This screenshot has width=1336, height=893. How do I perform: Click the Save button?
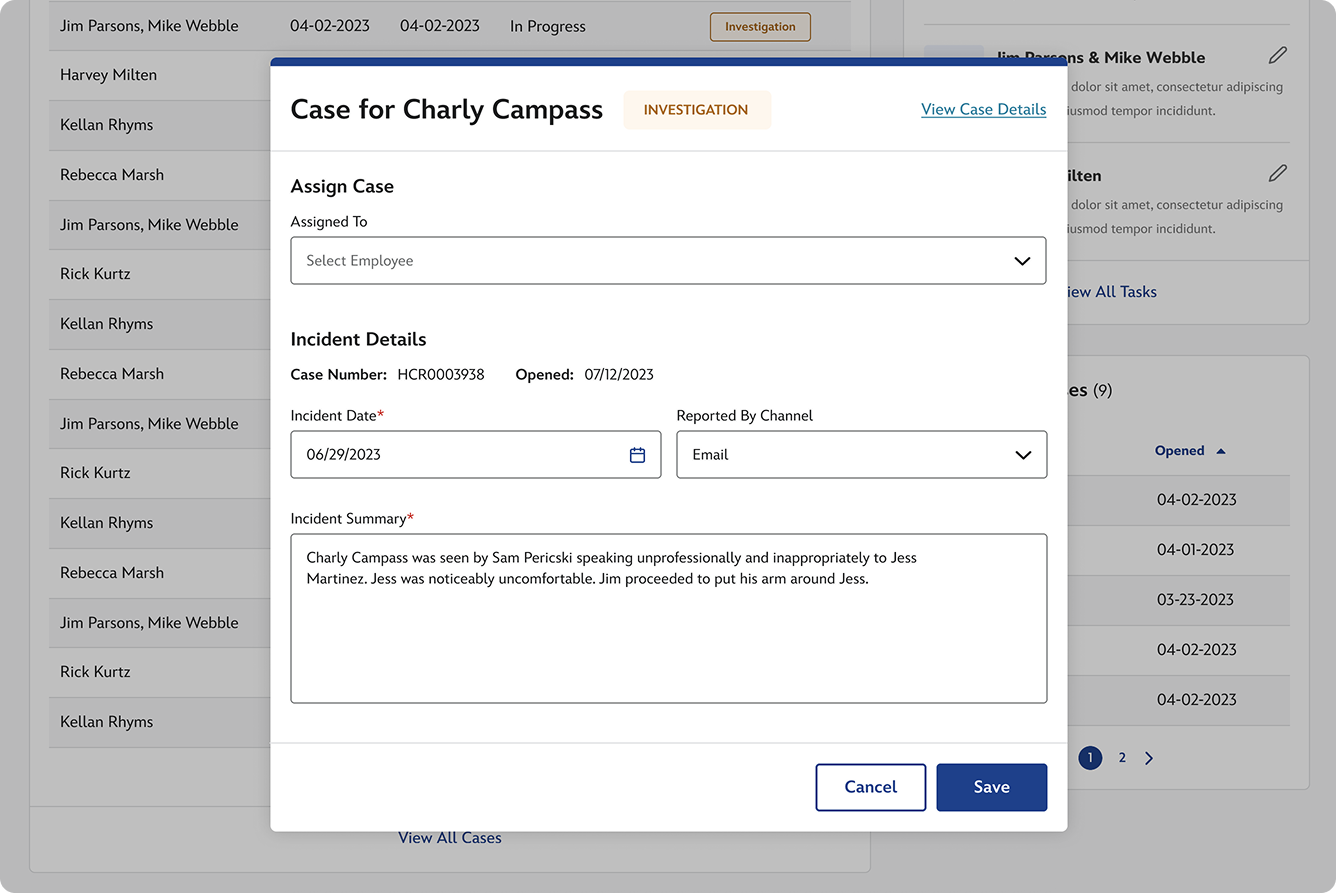click(x=991, y=787)
